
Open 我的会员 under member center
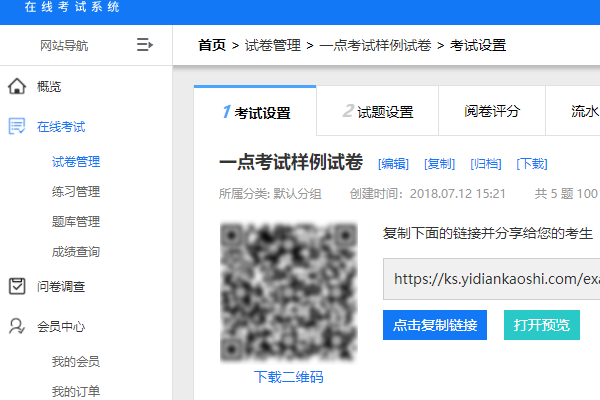(x=76, y=361)
